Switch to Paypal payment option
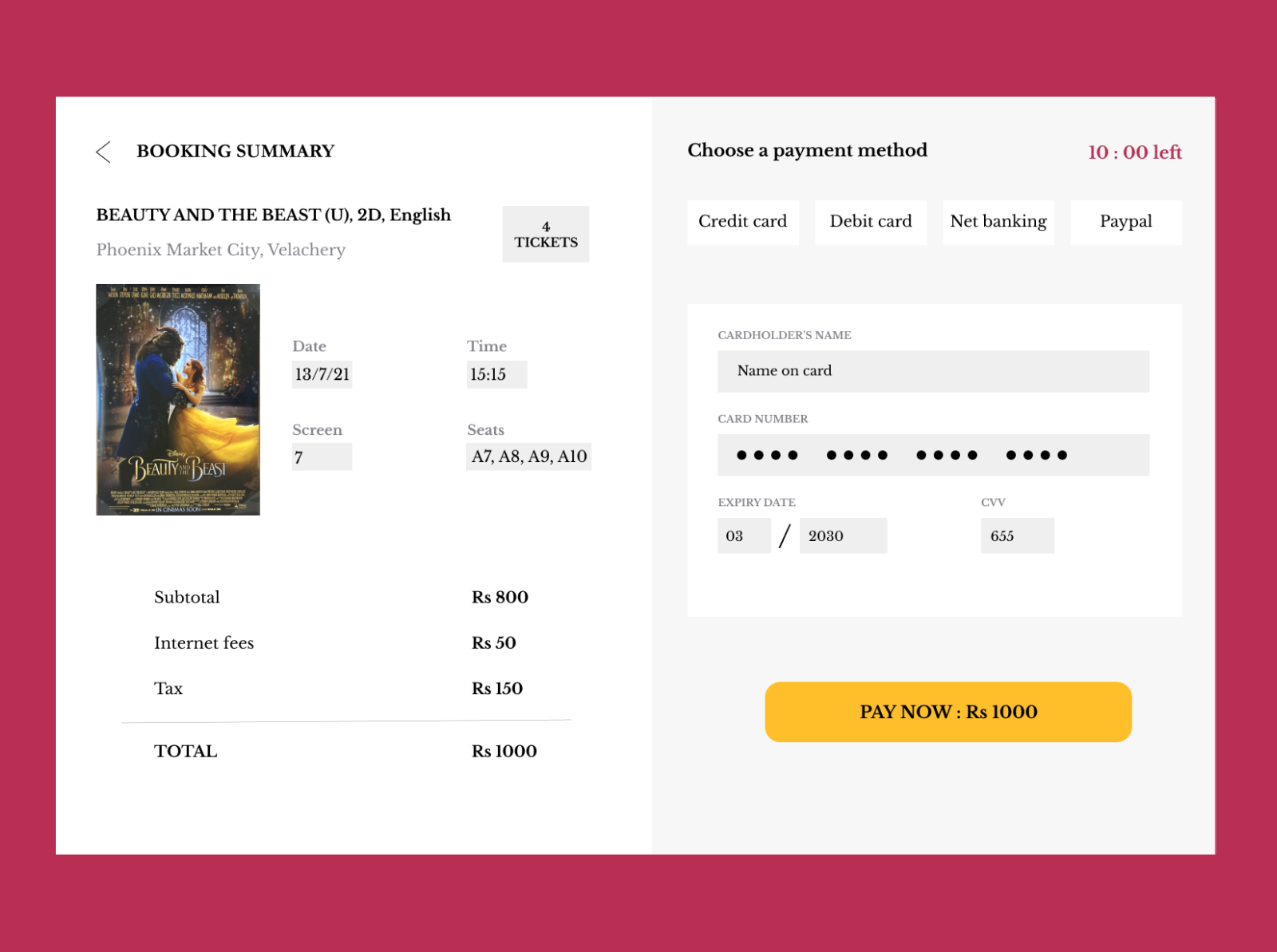This screenshot has width=1277, height=952. pos(1125,222)
